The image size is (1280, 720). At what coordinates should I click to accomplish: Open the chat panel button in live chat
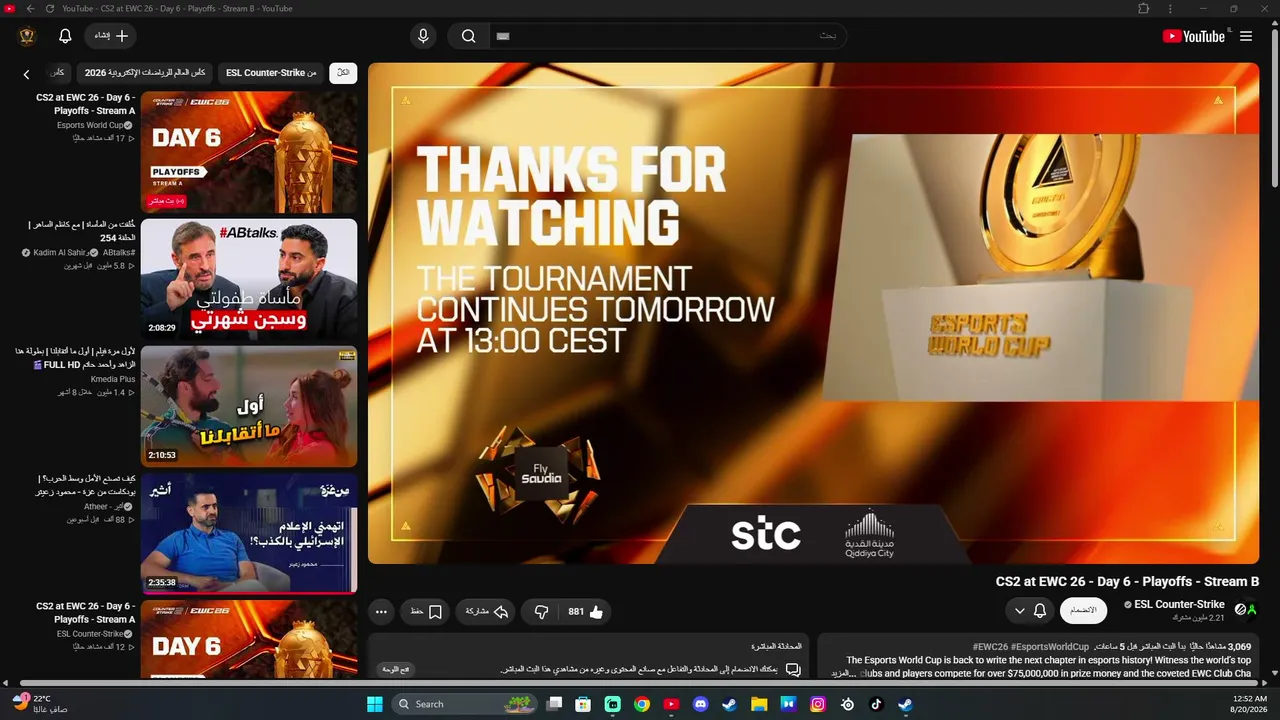[x=396, y=669]
